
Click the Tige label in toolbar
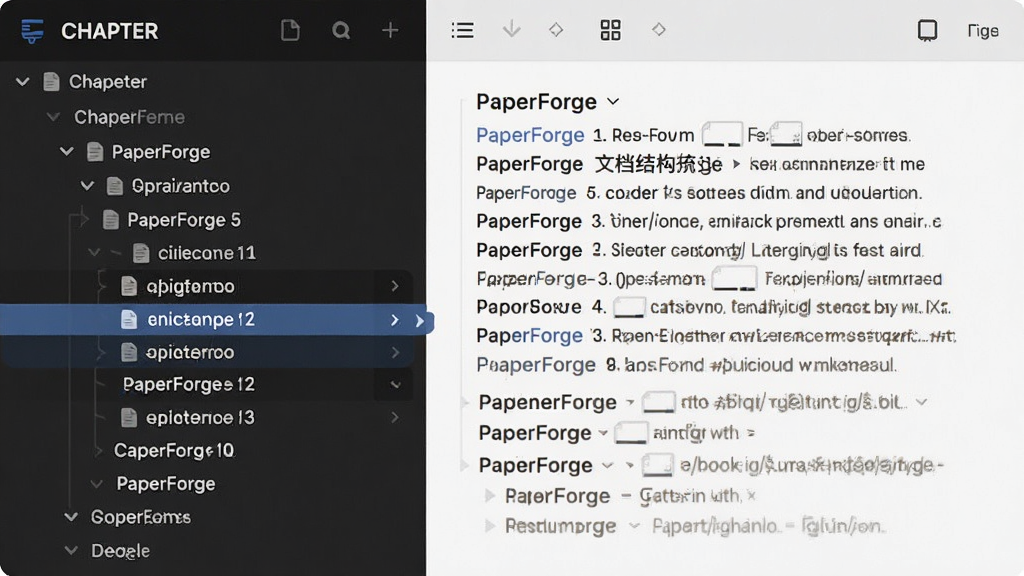[x=982, y=31]
